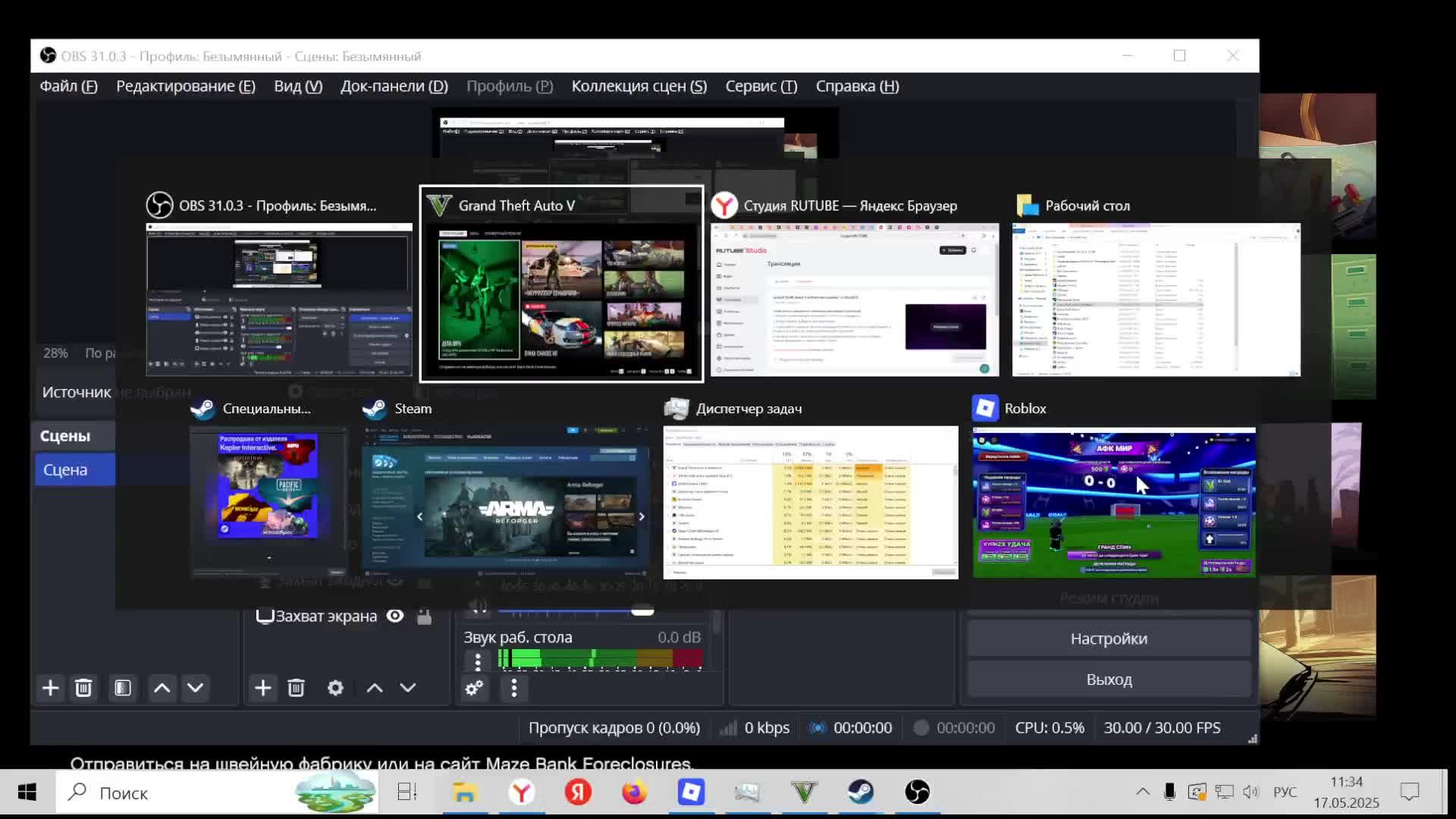Image resolution: width=1456 pixels, height=819 pixels.
Task: Mute desktop audio speaker icon
Action: [x=478, y=607]
